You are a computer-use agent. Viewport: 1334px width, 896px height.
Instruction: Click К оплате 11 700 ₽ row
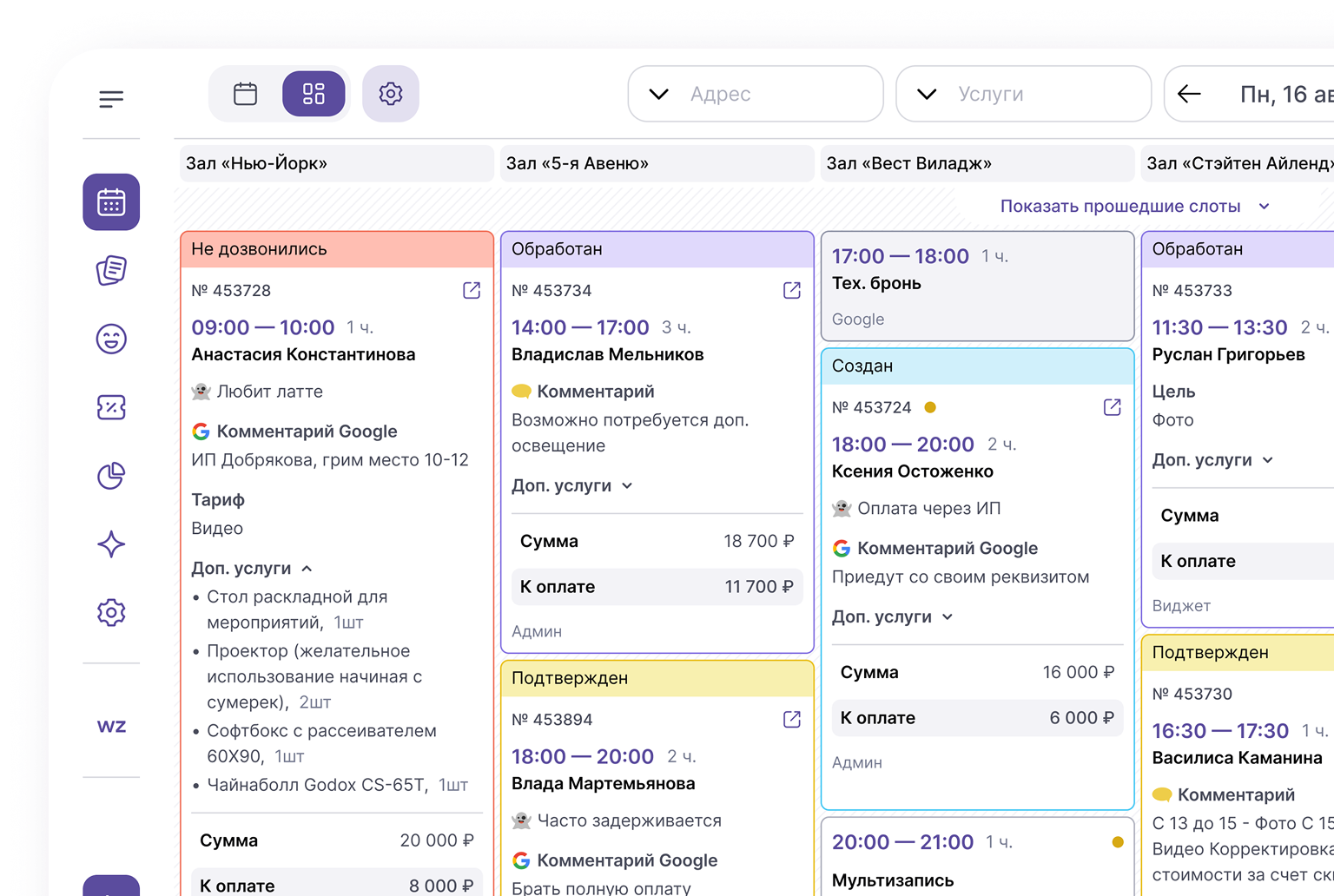657,587
